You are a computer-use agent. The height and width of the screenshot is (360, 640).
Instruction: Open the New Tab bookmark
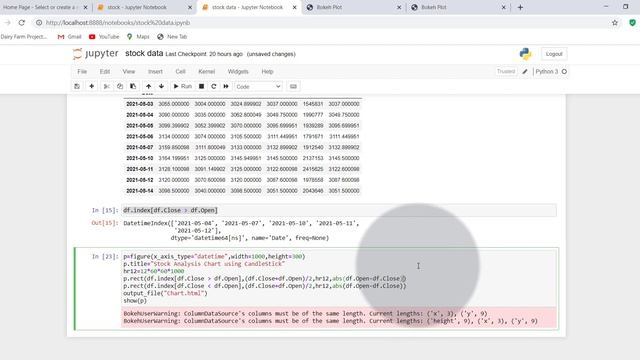172,37
